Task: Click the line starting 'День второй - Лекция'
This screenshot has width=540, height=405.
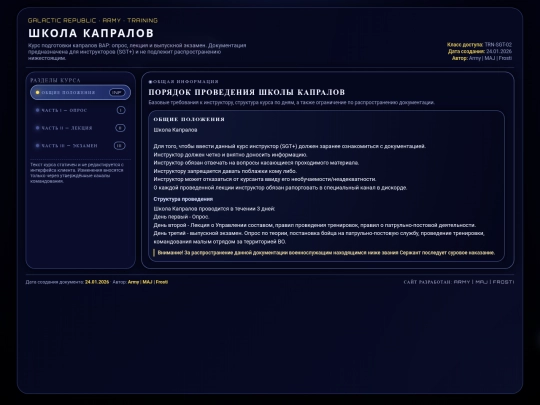Action: coord(314,225)
